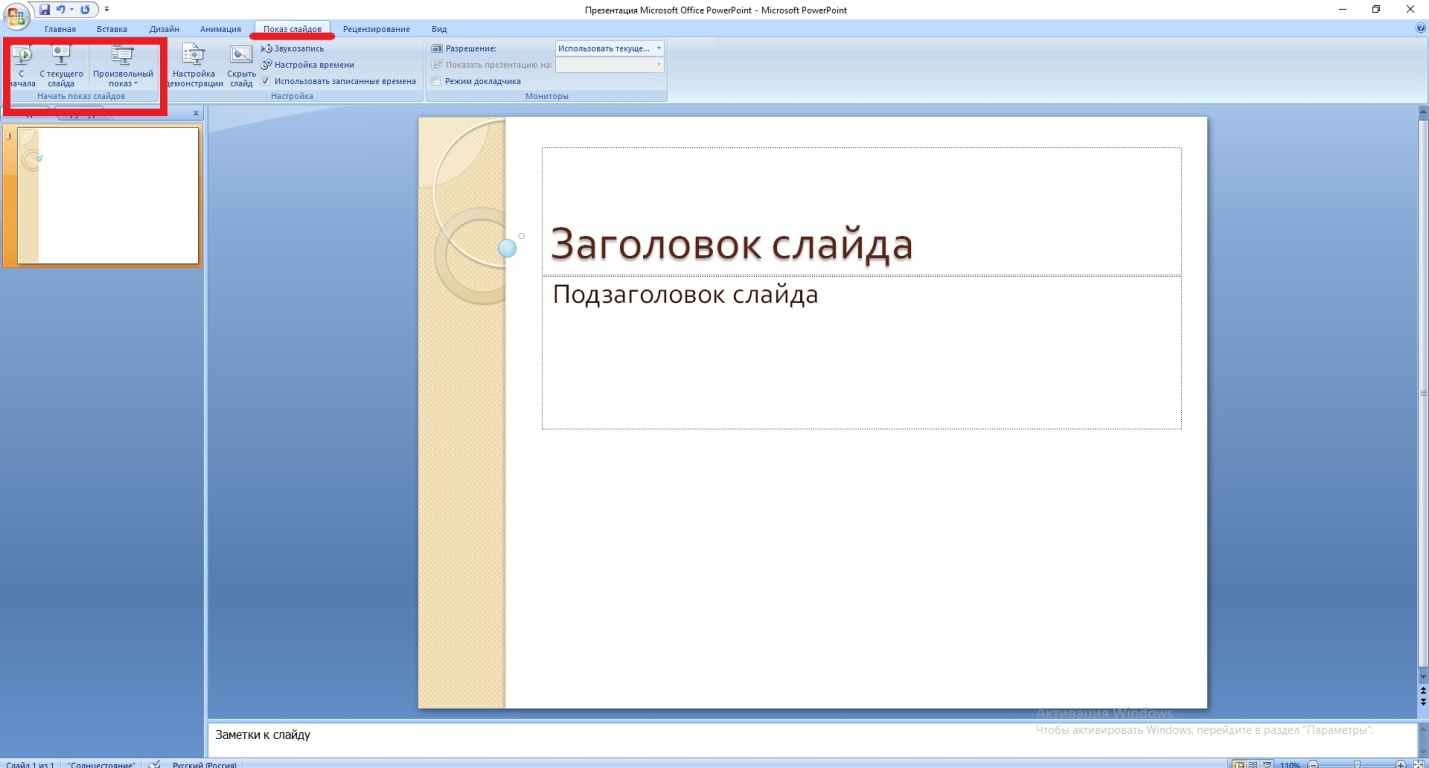Click the 110% zoom level in the status bar
This screenshot has width=1429, height=768.
point(1290,763)
